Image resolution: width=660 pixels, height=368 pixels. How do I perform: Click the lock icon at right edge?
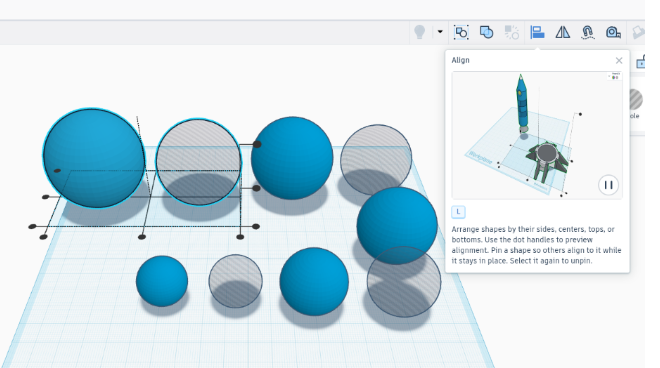click(640, 62)
